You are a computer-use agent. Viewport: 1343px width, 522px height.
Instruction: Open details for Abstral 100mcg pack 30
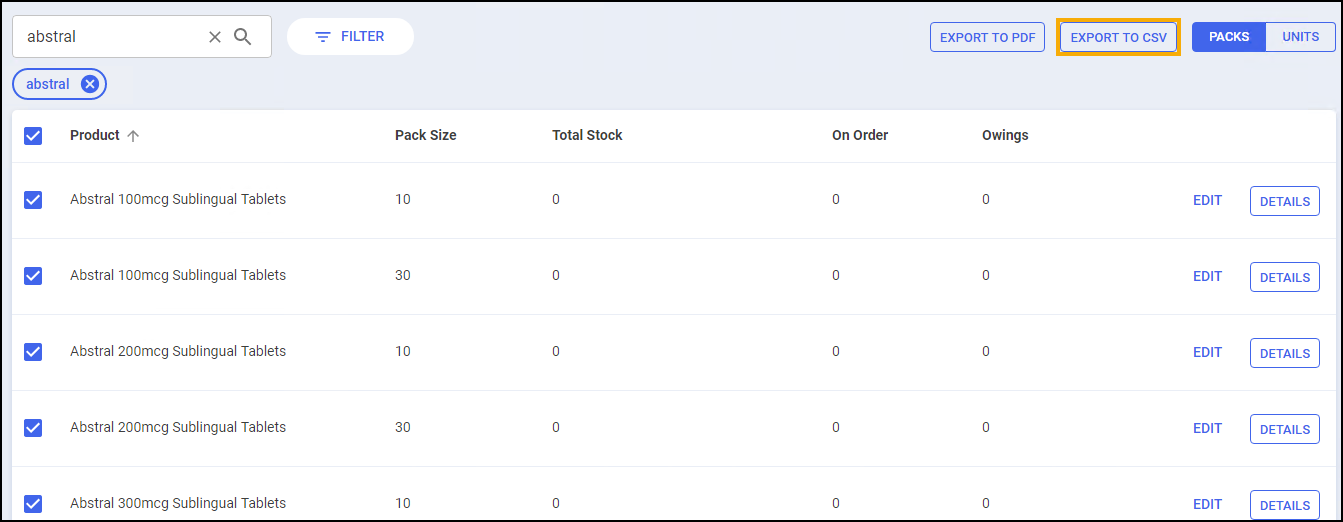click(x=1284, y=277)
